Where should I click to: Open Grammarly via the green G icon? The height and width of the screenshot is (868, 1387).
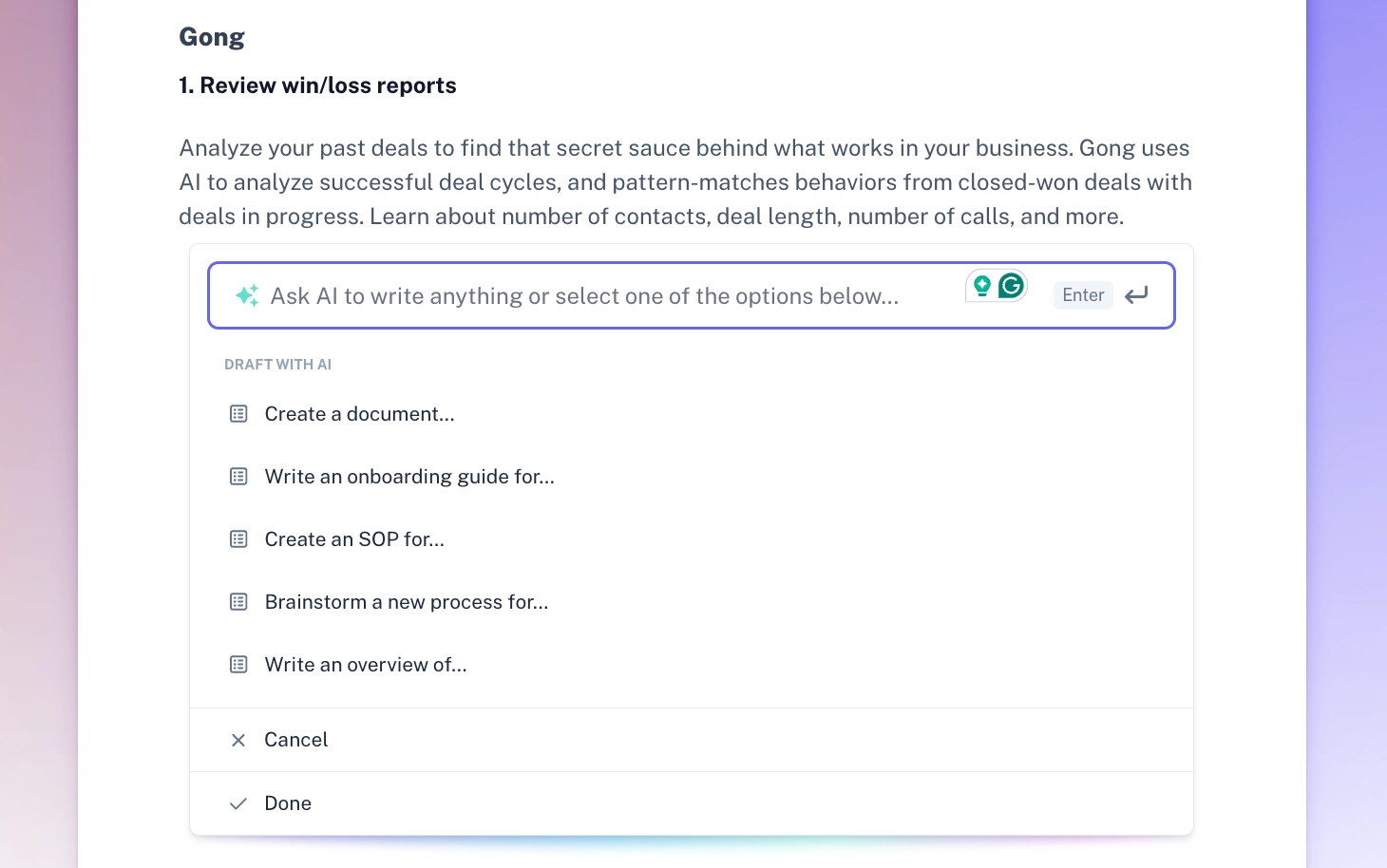pos(1011,284)
